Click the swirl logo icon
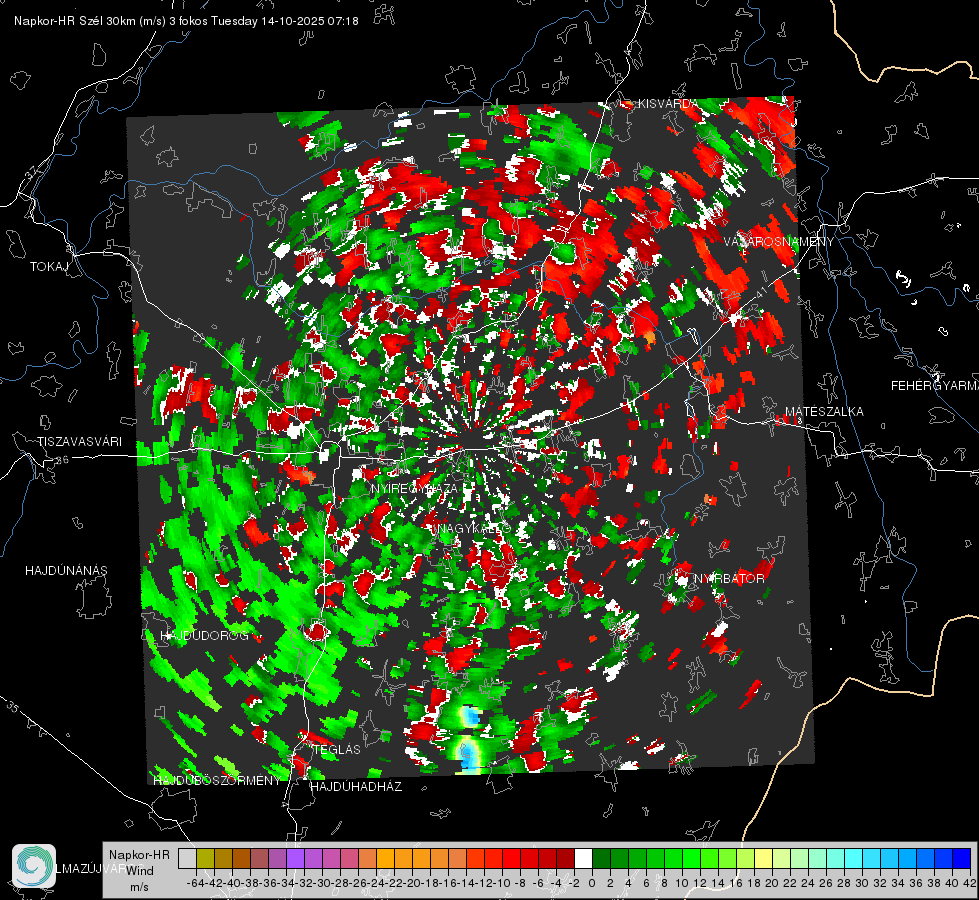This screenshot has height=900, width=979. pyautogui.click(x=34, y=866)
